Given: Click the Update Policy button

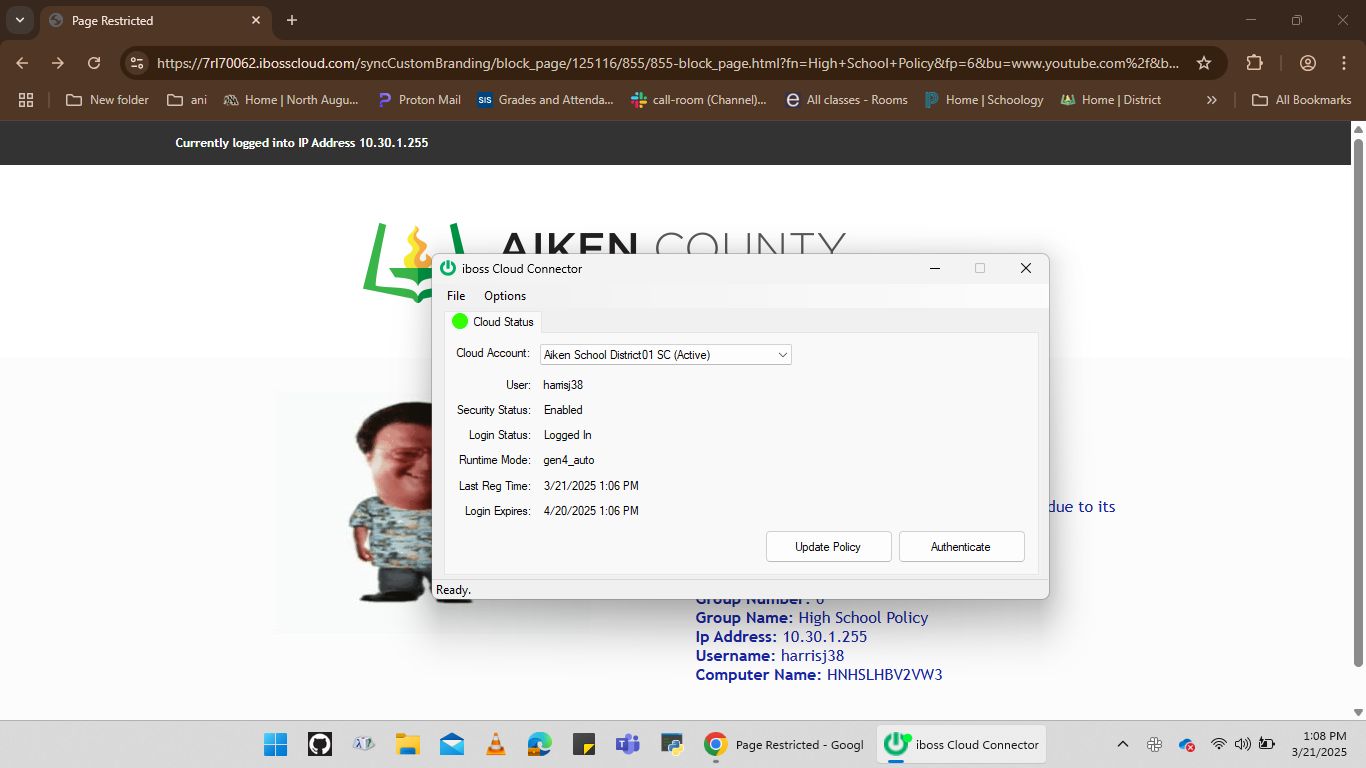Looking at the screenshot, I should point(828,547).
